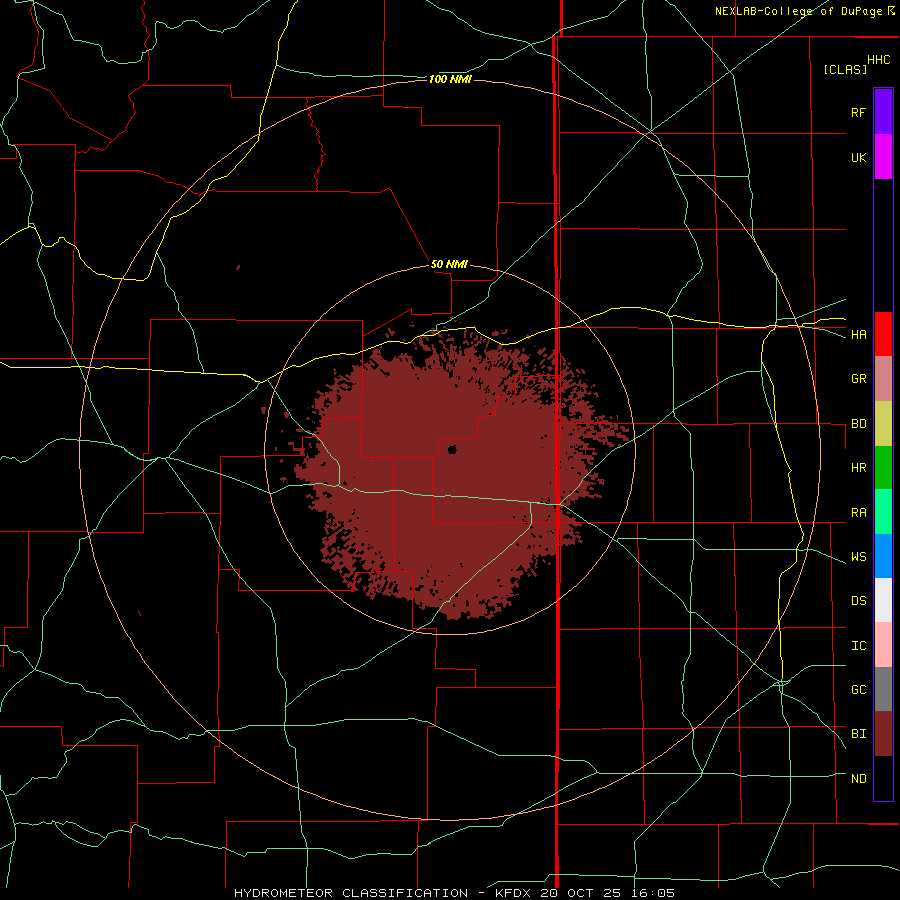
Task: Click the Hydrometeor Classification KFDX title text
Action: (x=454, y=893)
